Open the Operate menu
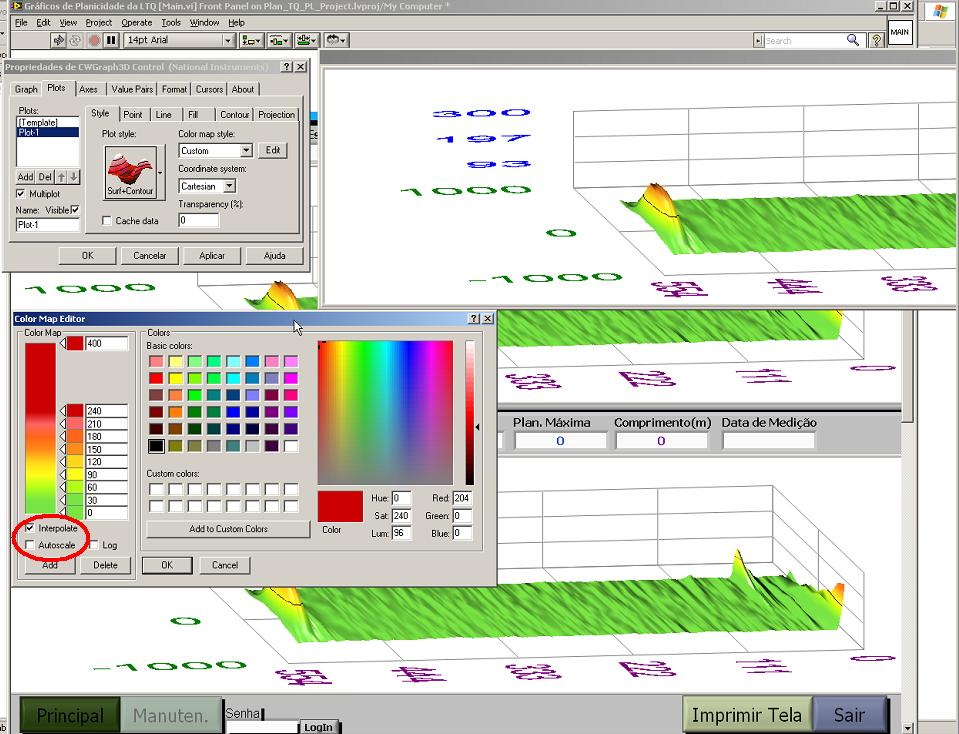This screenshot has height=734, width=959. click(x=136, y=23)
